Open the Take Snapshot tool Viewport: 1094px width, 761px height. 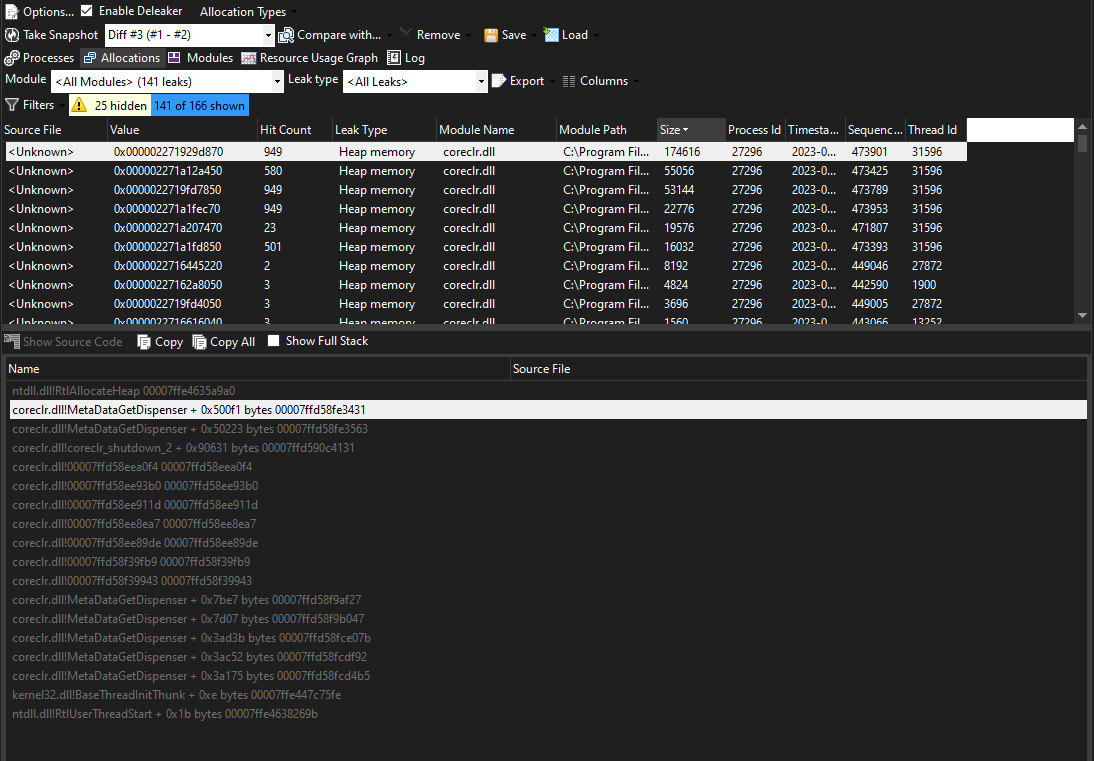(51, 34)
